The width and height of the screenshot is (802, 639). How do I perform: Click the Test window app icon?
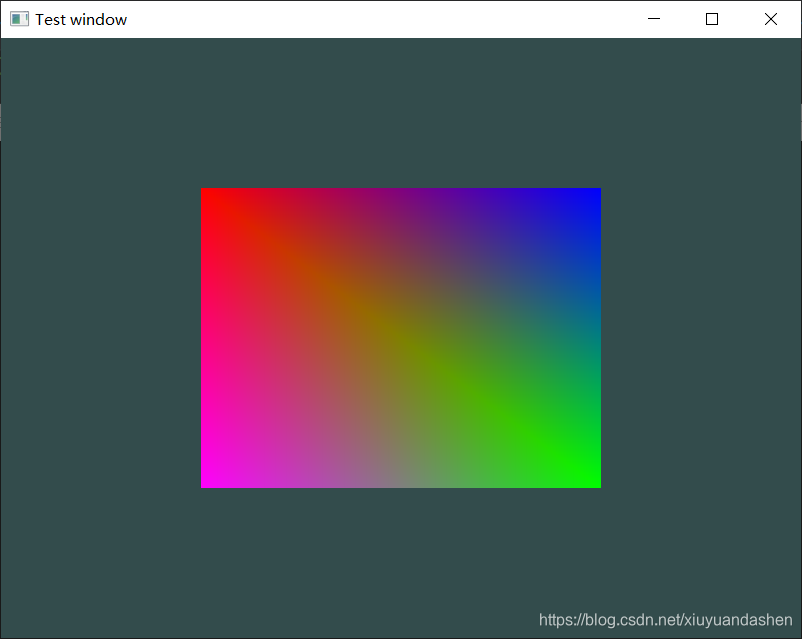[x=19, y=19]
